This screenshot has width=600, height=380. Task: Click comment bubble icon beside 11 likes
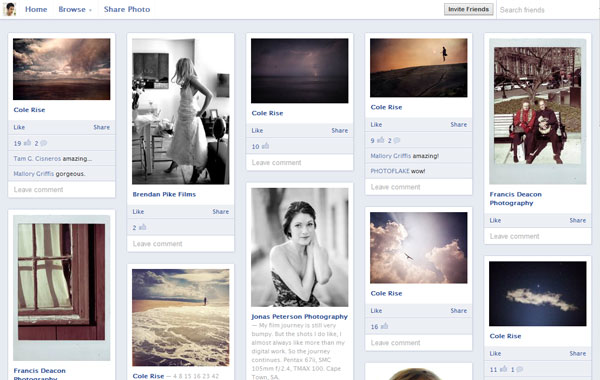coord(519,369)
